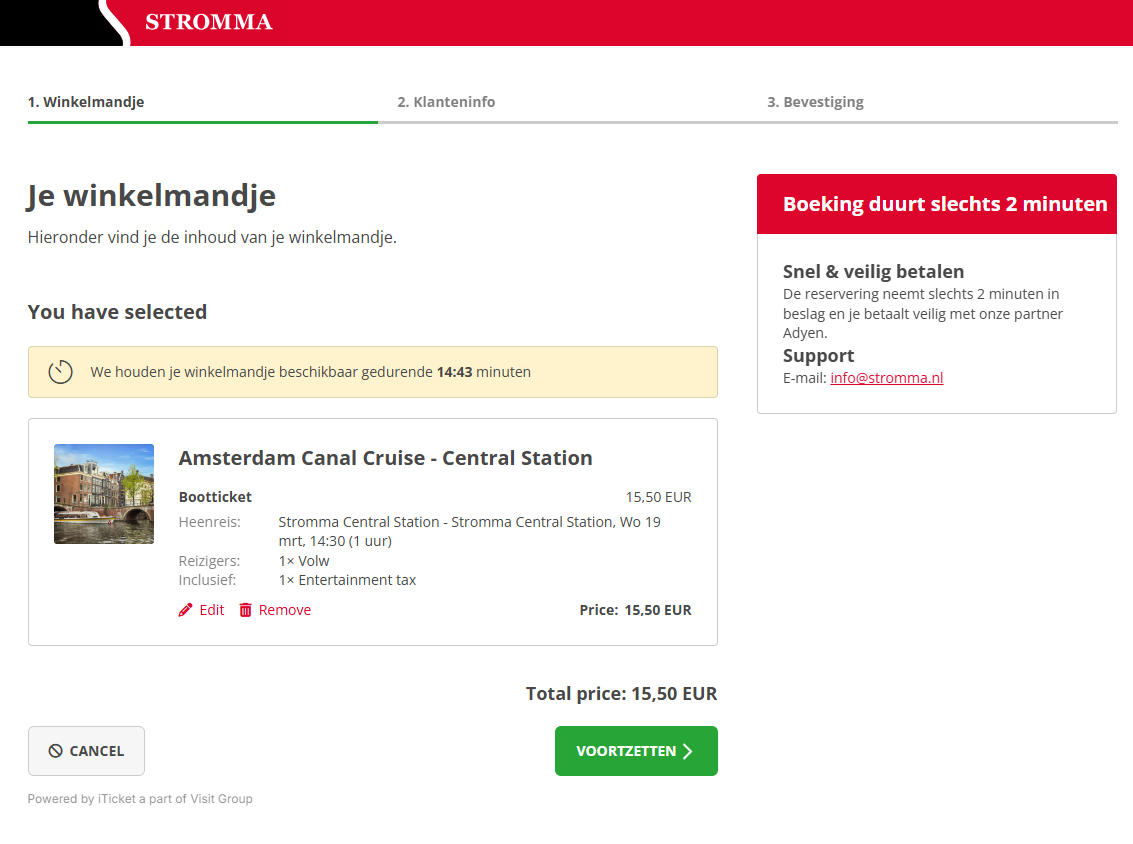
Task: Click the 'Powered by iTicket' footer text
Action: tap(140, 799)
